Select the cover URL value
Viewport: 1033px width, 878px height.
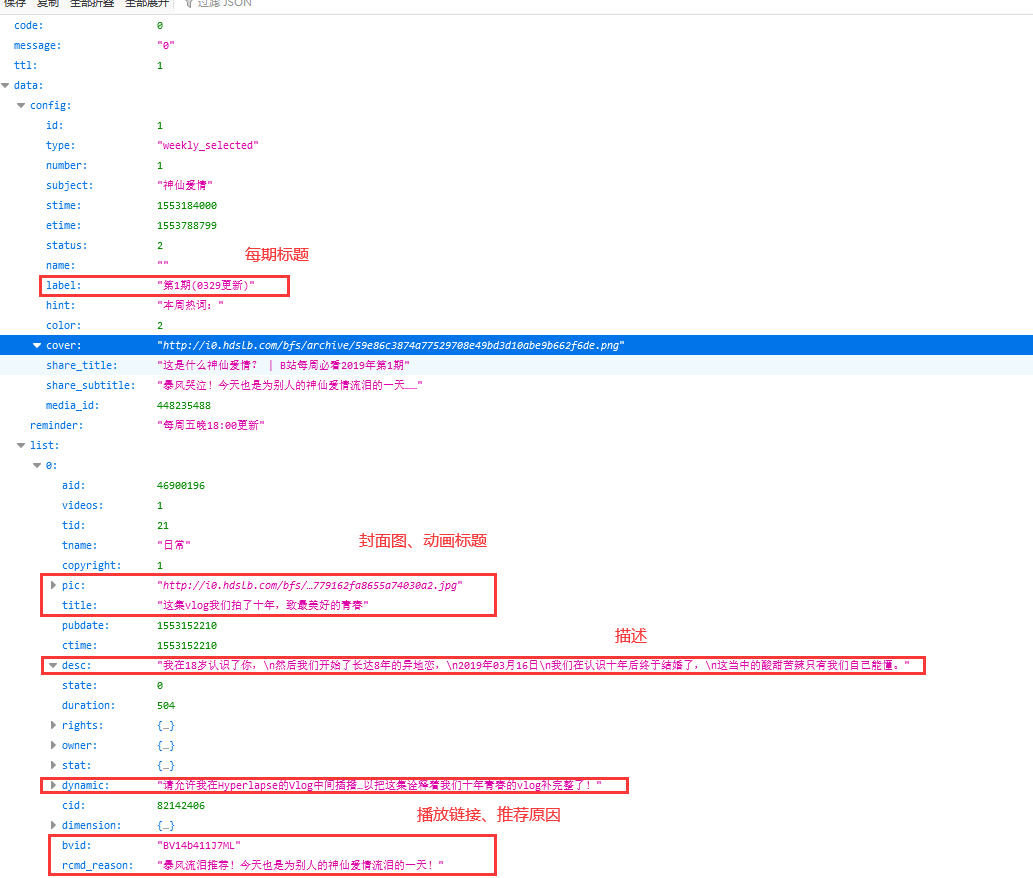[391, 345]
